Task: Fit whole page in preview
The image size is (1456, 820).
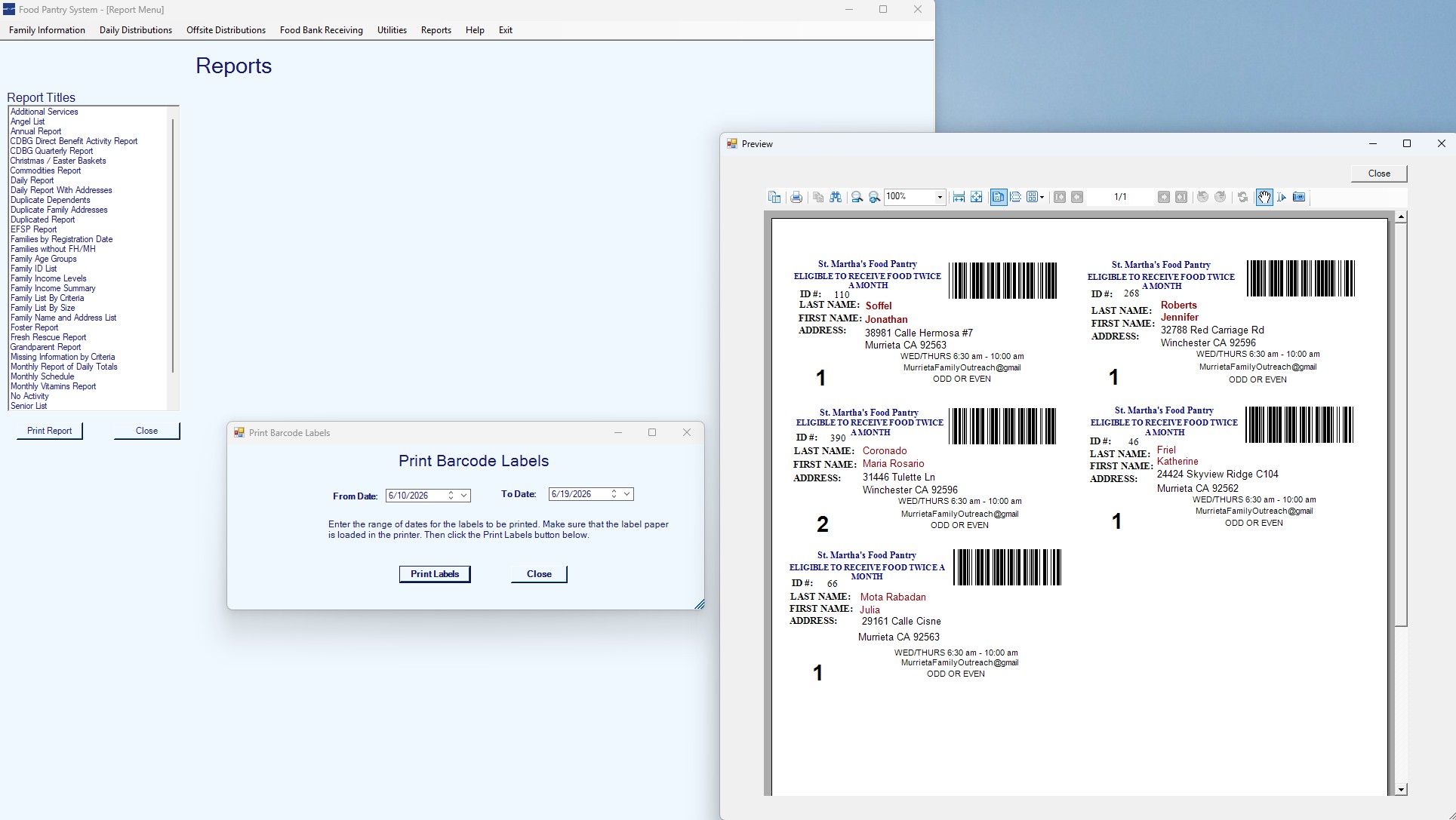Action: [976, 197]
